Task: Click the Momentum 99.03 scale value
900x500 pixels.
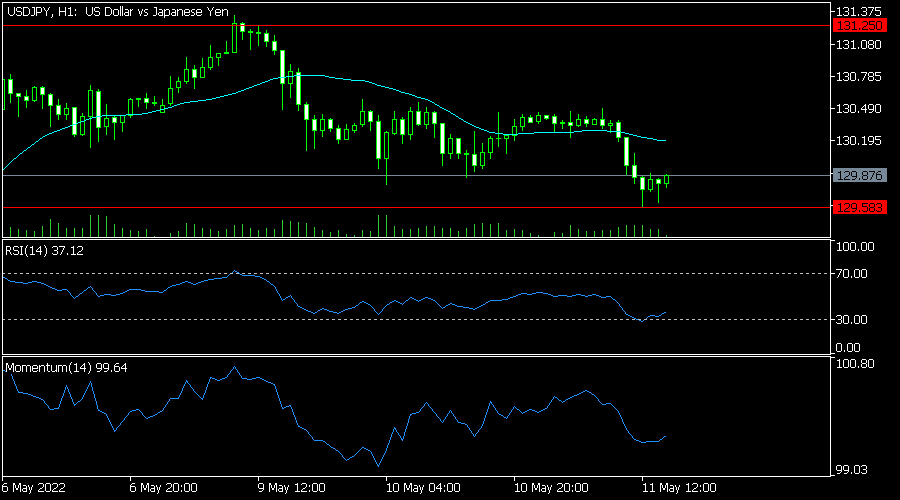Action: [852, 470]
